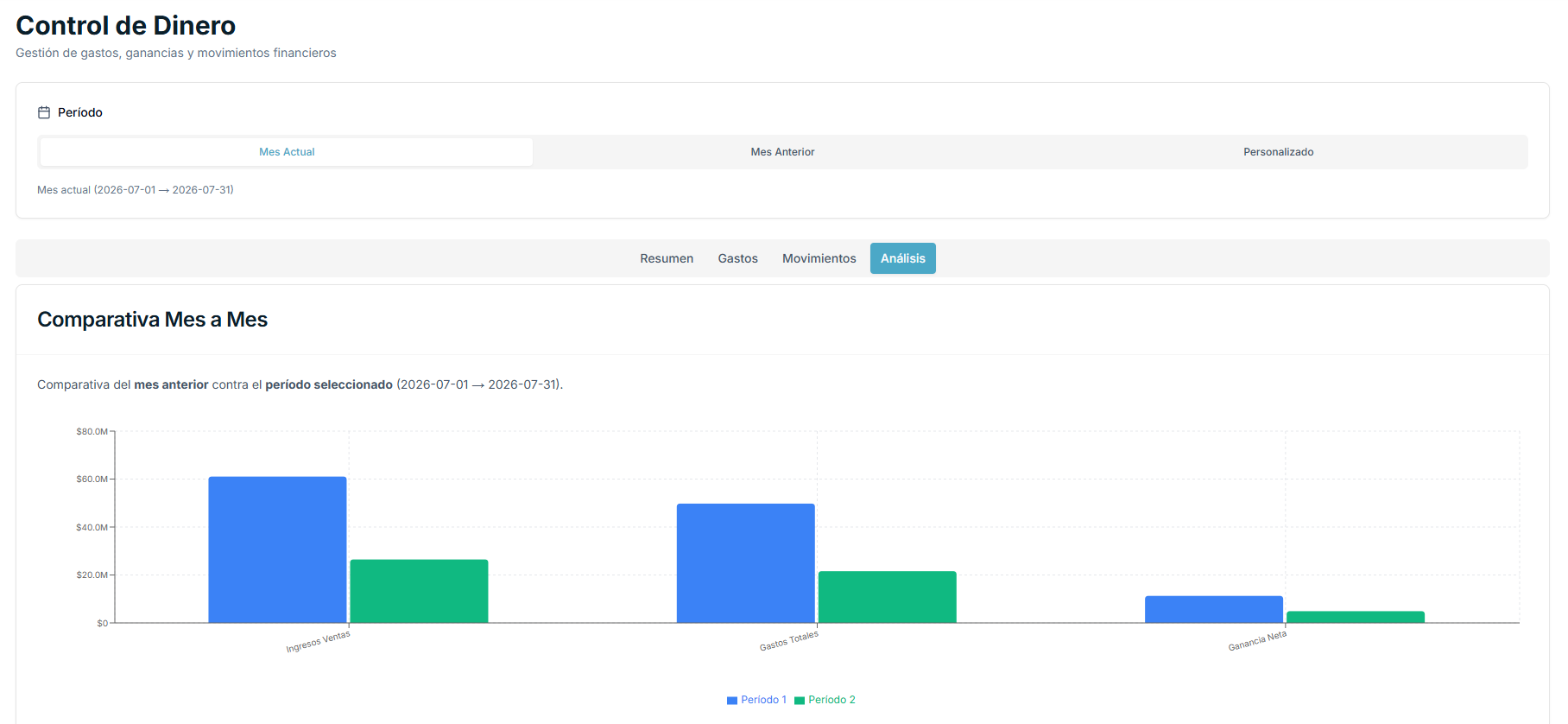
Task: Click the período seleccionado description text
Action: click(329, 384)
